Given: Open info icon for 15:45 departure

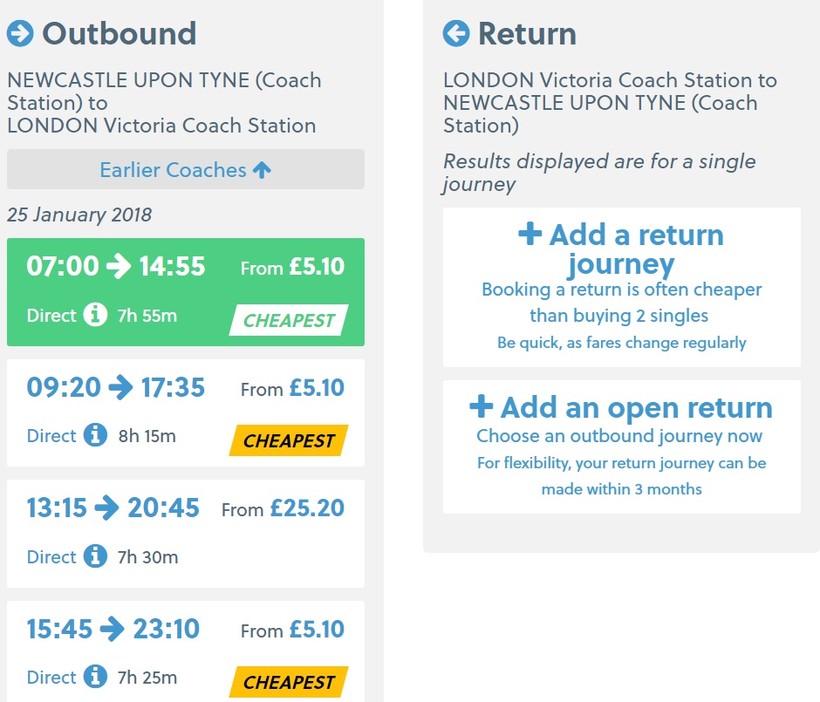Looking at the screenshot, I should point(95,677).
